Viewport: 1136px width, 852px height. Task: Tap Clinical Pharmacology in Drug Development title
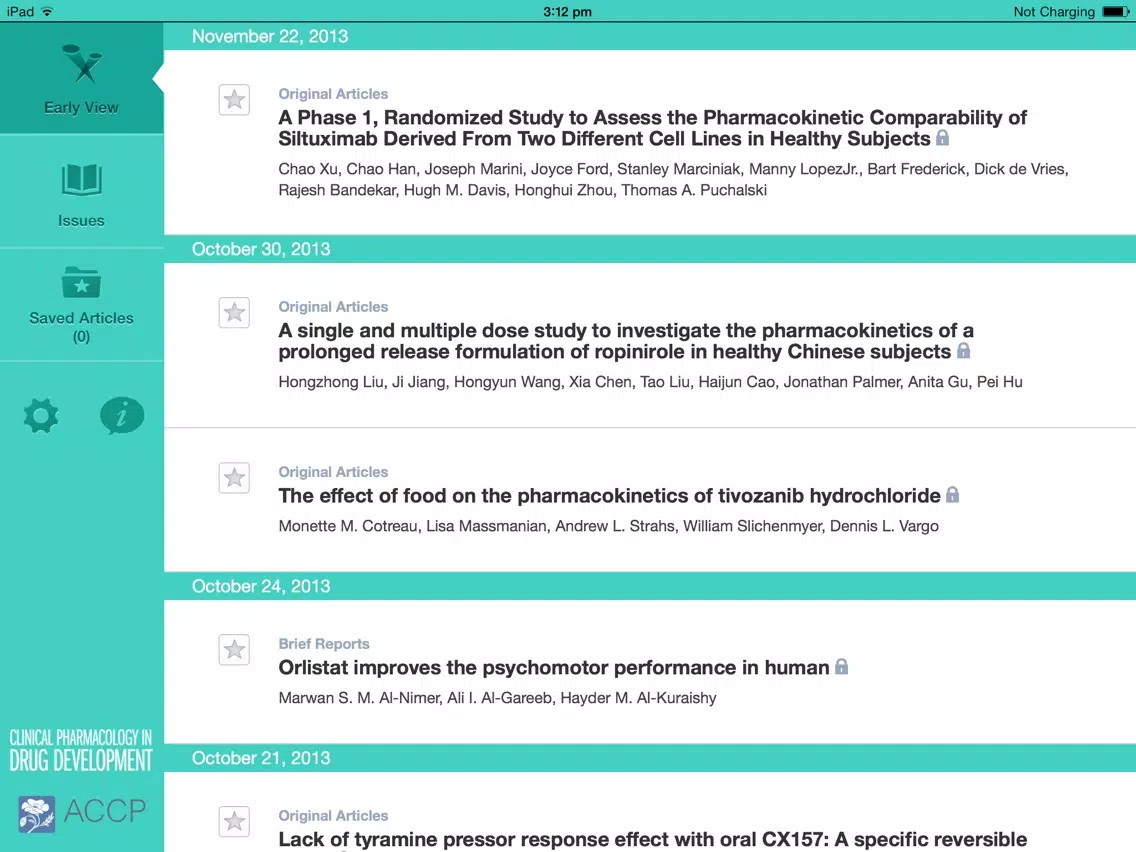[x=81, y=751]
